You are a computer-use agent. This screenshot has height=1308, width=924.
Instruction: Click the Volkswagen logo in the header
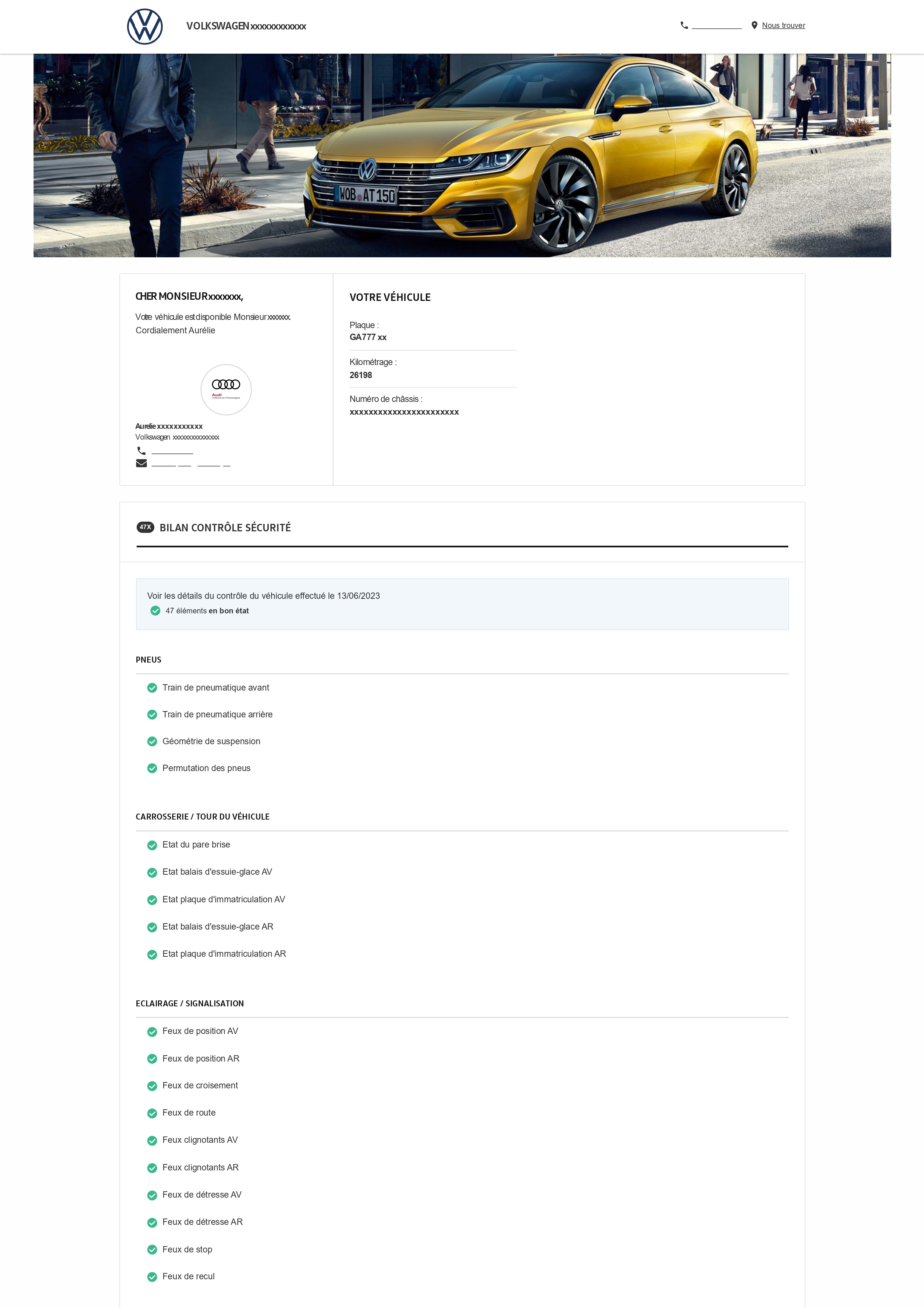point(145,26)
